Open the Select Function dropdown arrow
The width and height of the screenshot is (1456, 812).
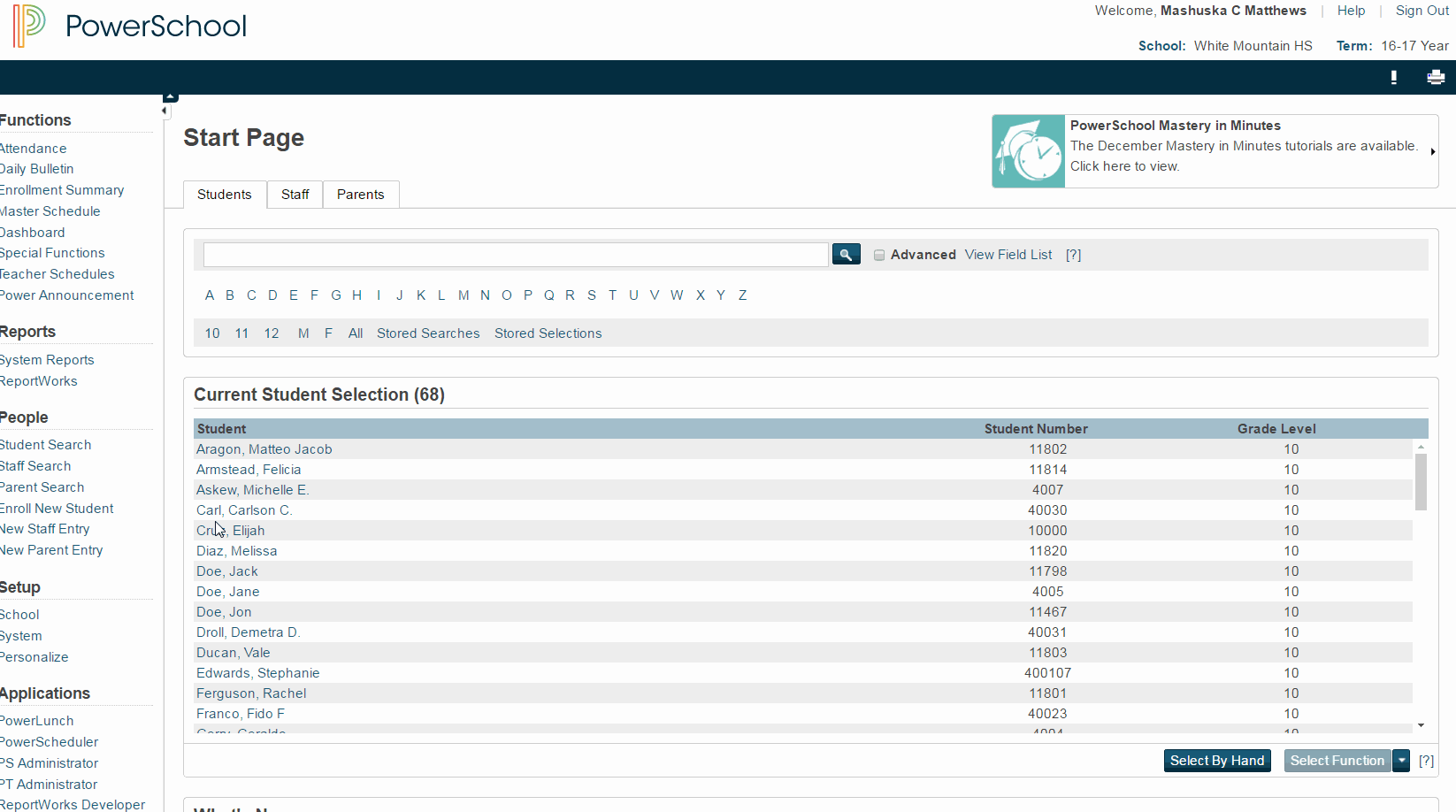(x=1401, y=761)
